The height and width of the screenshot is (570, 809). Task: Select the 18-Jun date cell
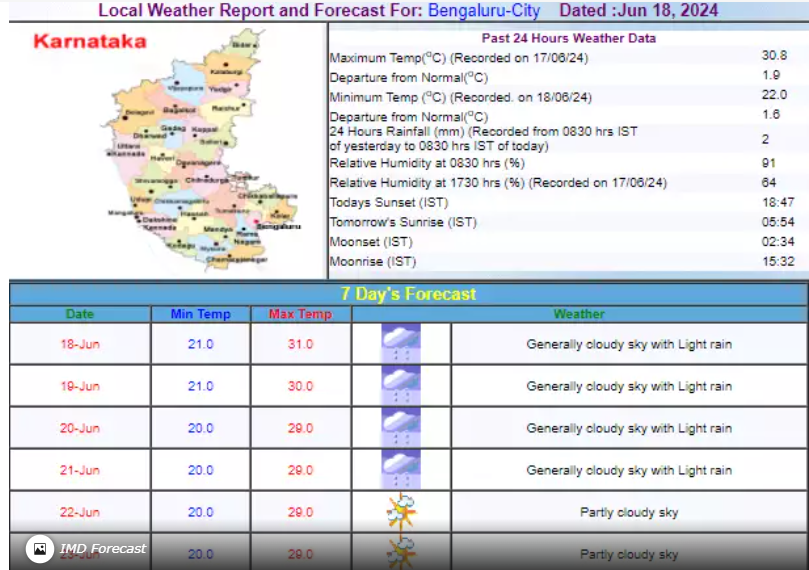(80, 344)
